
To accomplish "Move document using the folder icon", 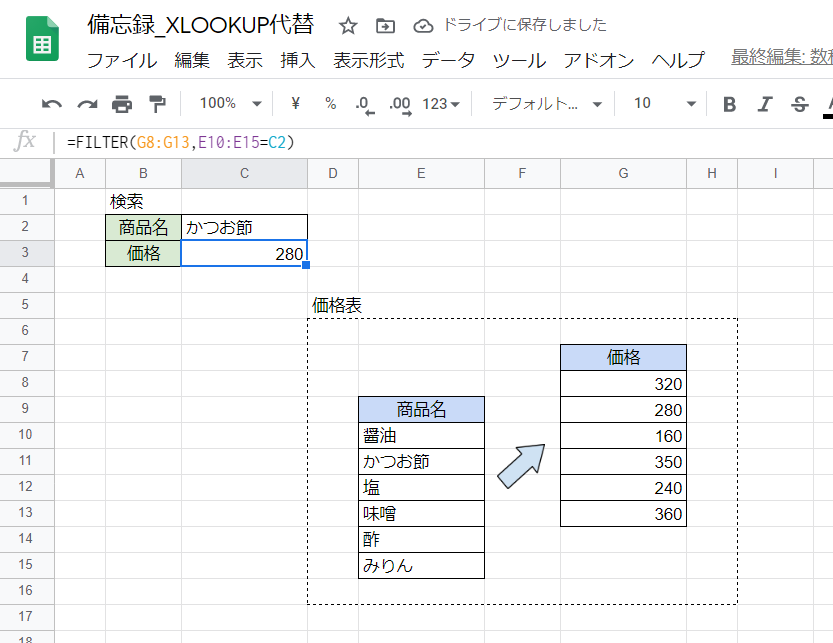I will [x=385, y=26].
